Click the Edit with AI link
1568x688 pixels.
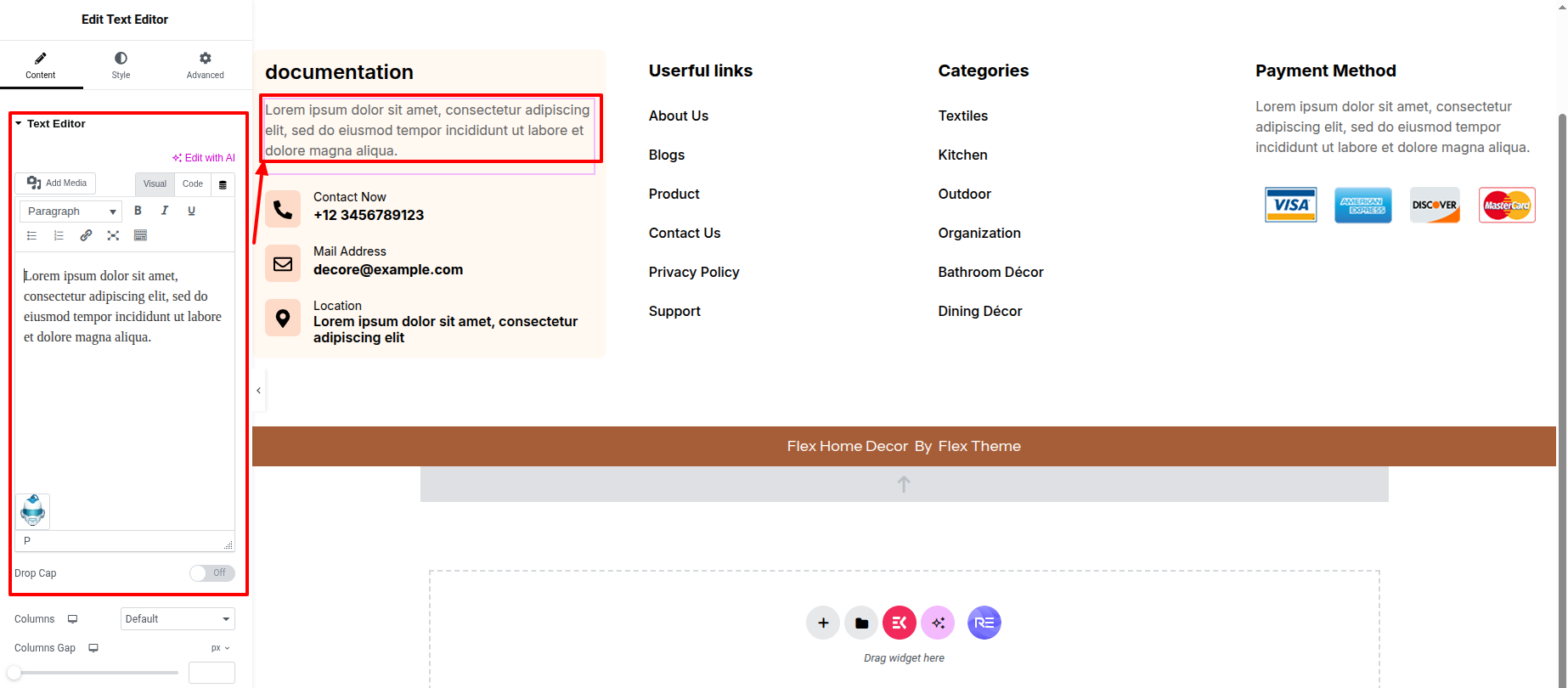tap(204, 158)
